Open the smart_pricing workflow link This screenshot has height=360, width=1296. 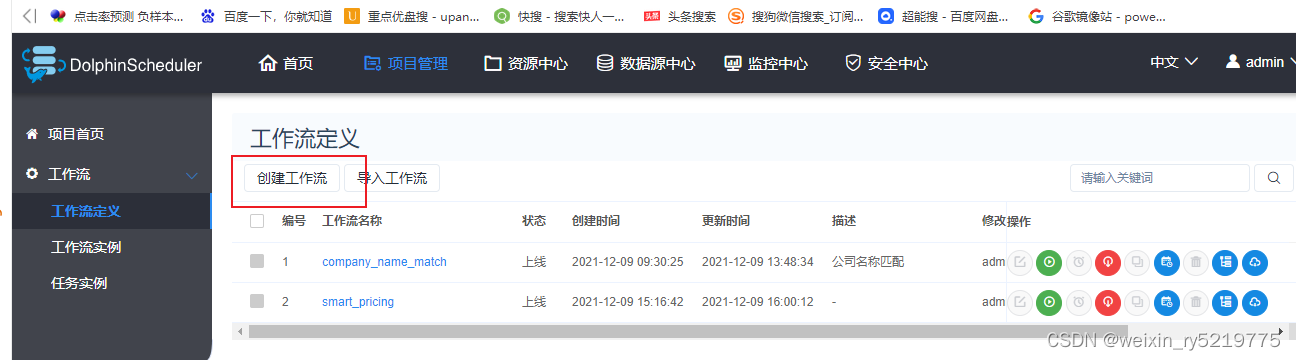click(358, 301)
